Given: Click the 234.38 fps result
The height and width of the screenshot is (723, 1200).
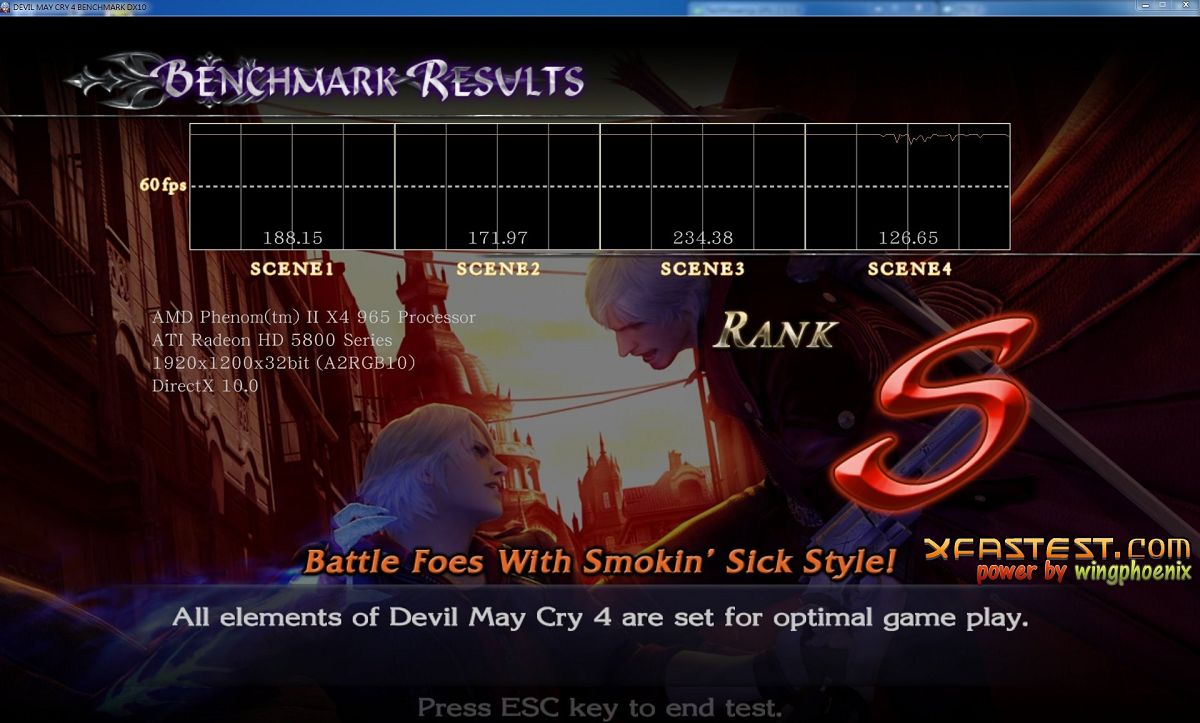Looking at the screenshot, I should [x=703, y=238].
